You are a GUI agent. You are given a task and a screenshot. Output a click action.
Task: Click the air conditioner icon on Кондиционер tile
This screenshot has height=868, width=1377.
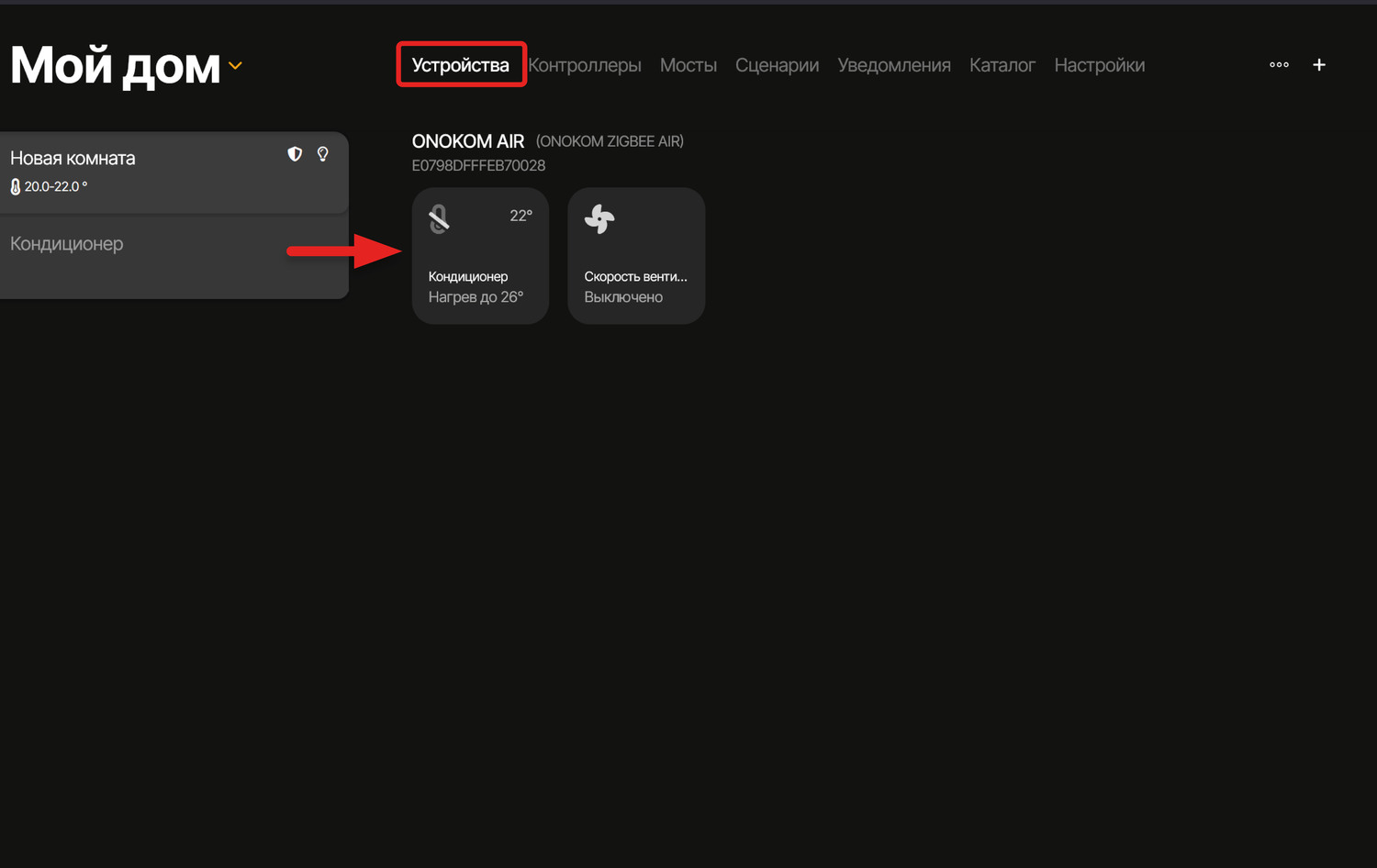pyautogui.click(x=440, y=219)
